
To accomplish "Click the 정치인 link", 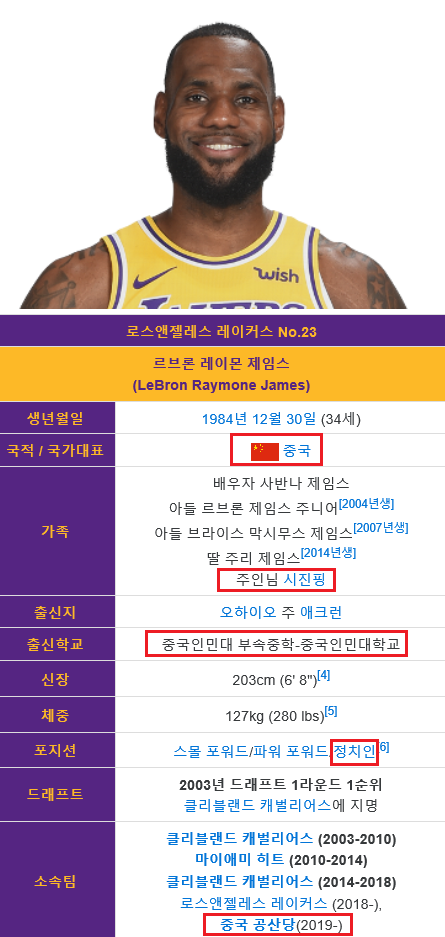I will point(355,750).
